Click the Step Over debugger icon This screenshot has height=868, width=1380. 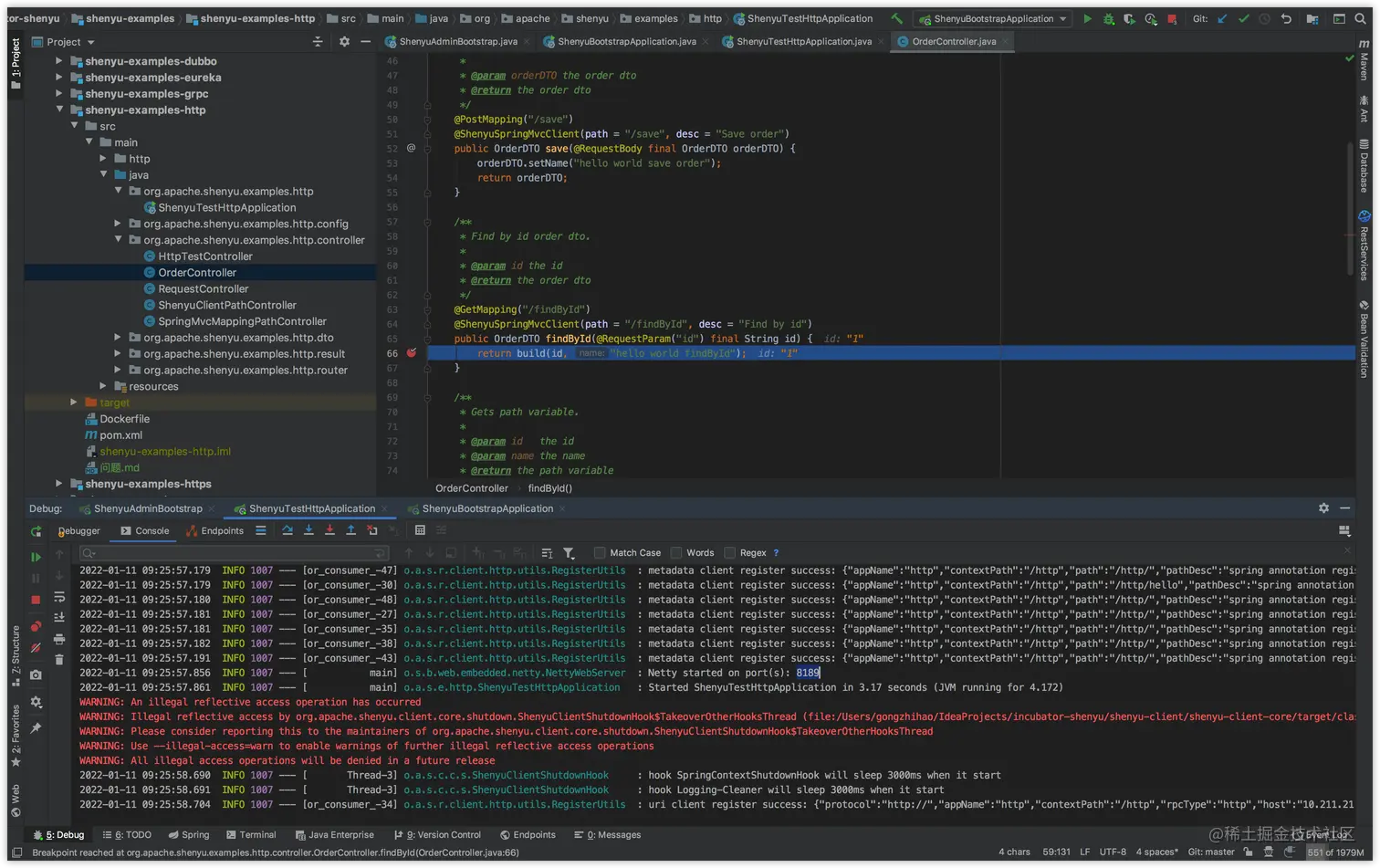coord(287,530)
